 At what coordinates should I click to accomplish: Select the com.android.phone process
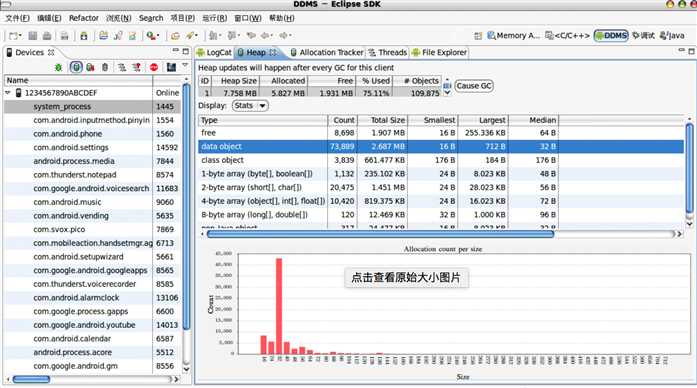tap(92, 134)
